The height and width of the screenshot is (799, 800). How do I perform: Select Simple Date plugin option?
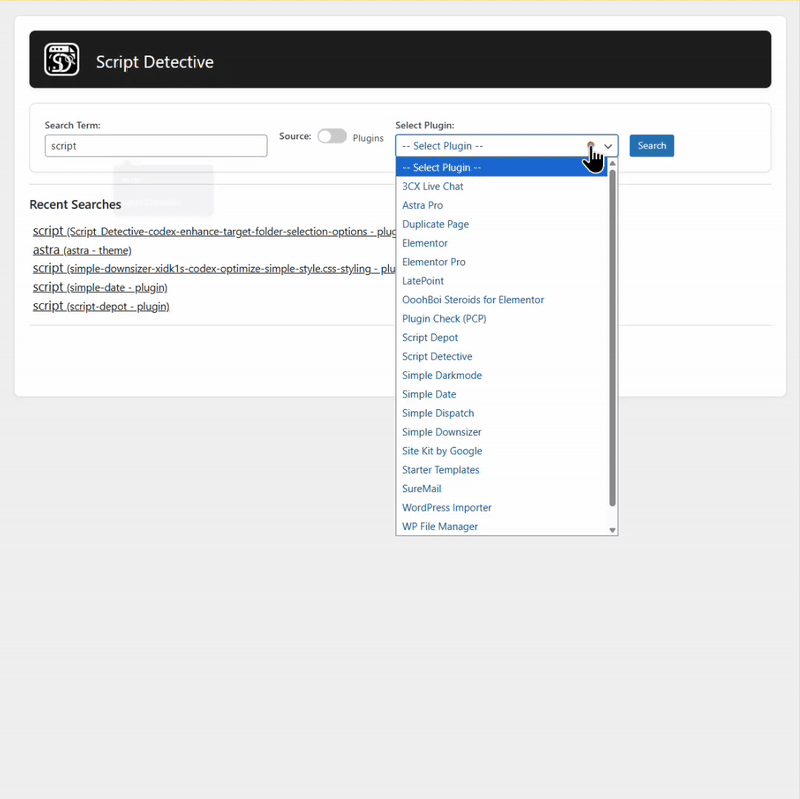click(x=502, y=394)
